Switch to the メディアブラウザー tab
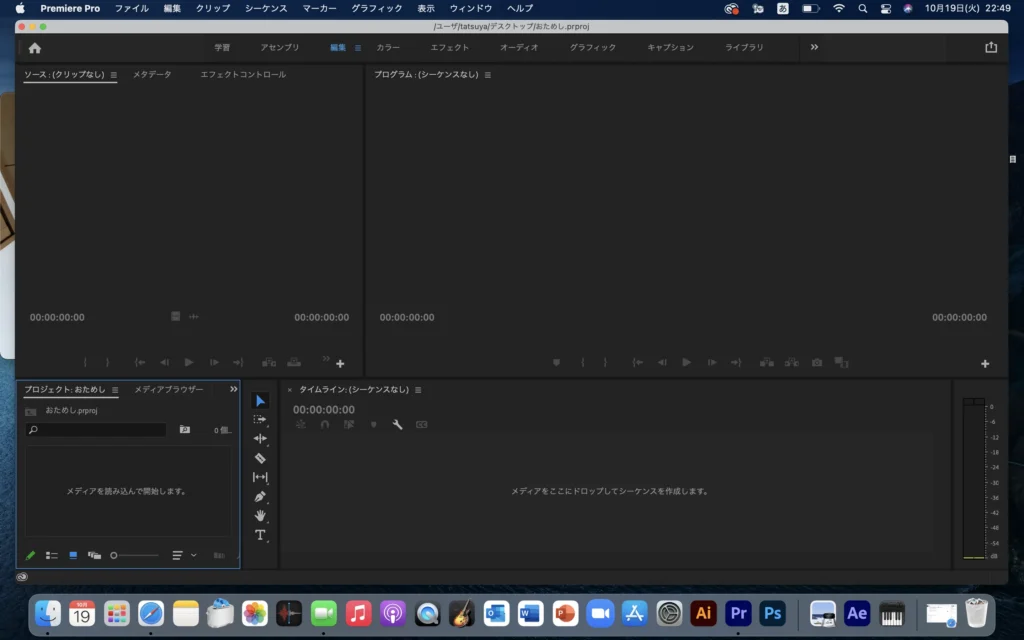 169,390
